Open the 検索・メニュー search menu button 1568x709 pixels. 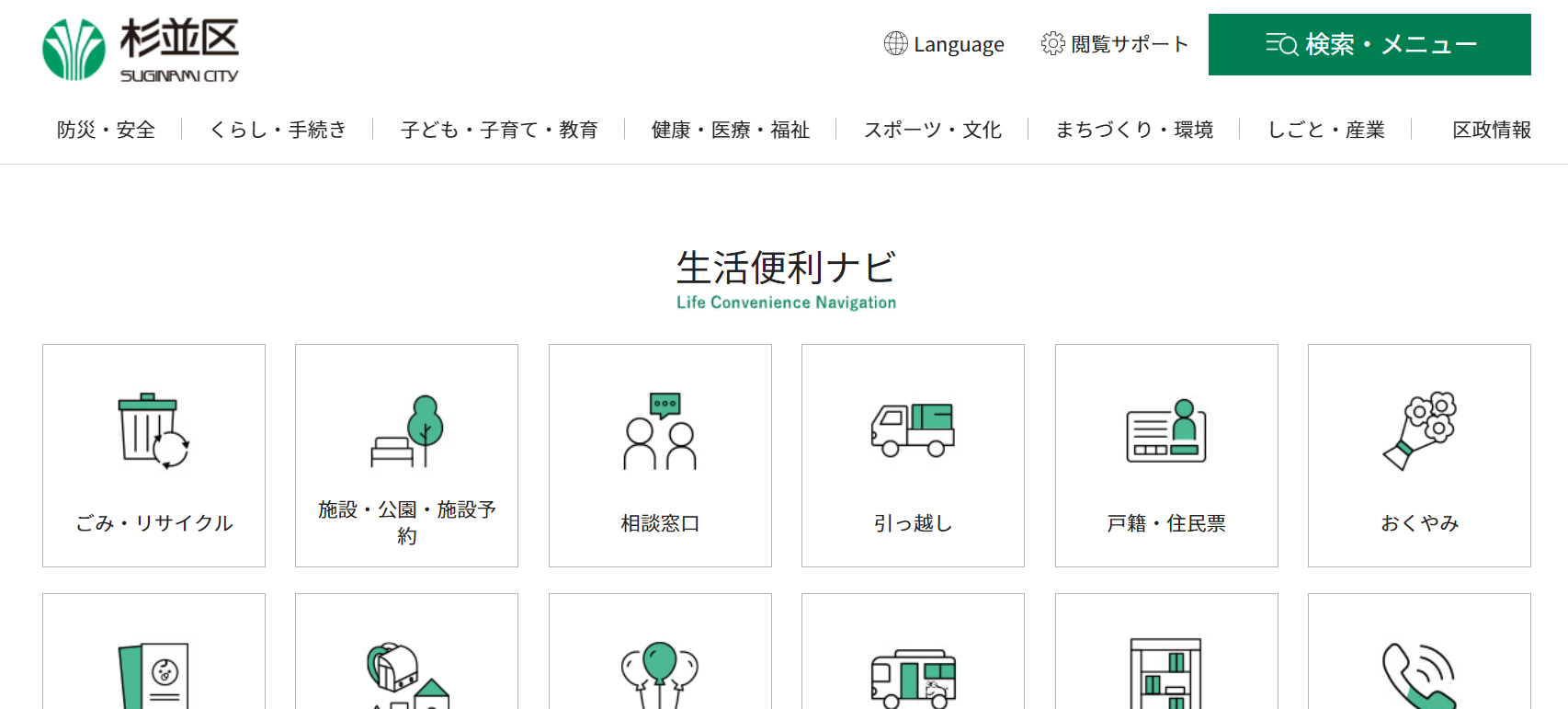[1369, 44]
